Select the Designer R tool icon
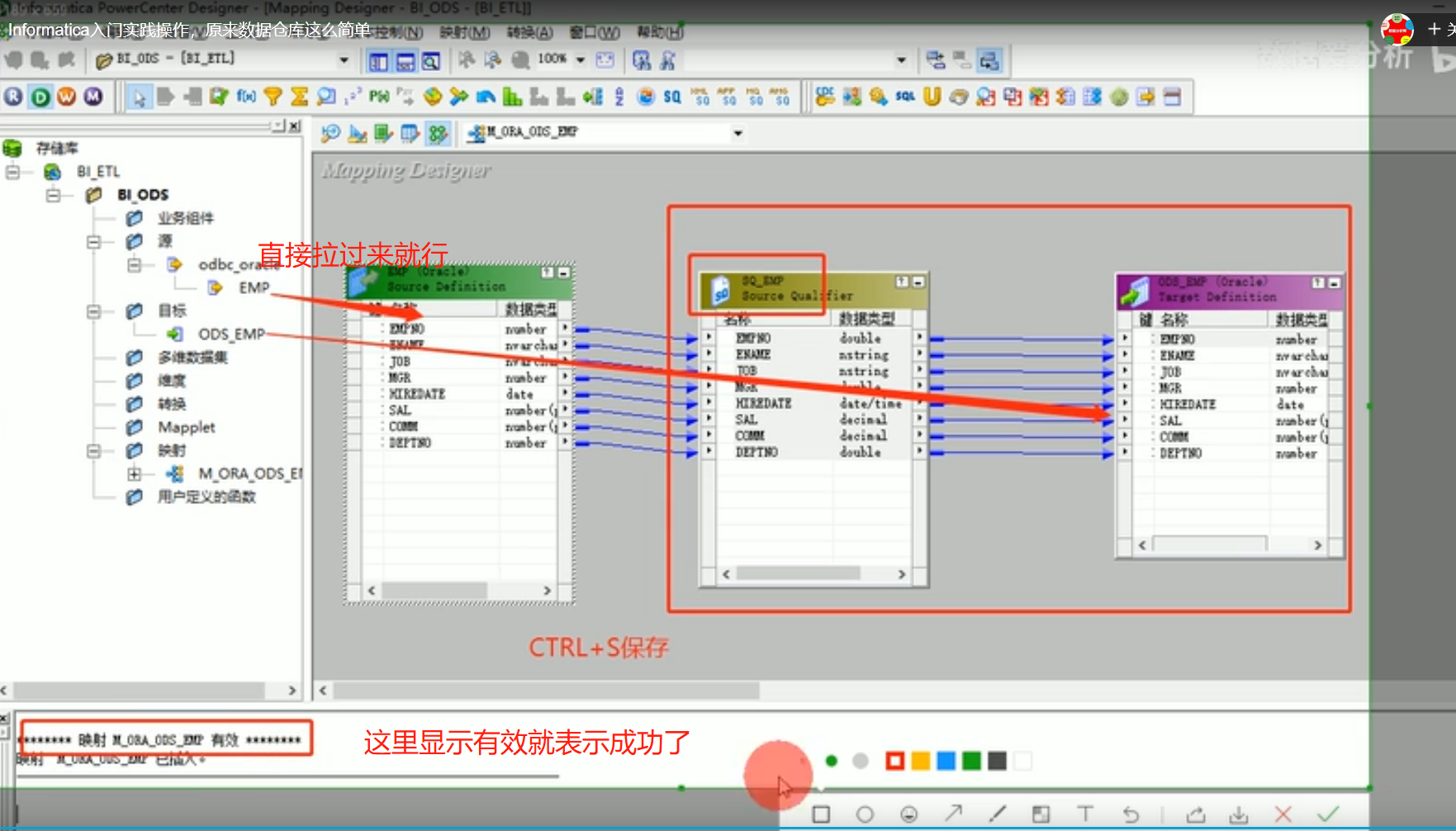Image resolution: width=1456 pixels, height=831 pixels. pyautogui.click(x=12, y=97)
